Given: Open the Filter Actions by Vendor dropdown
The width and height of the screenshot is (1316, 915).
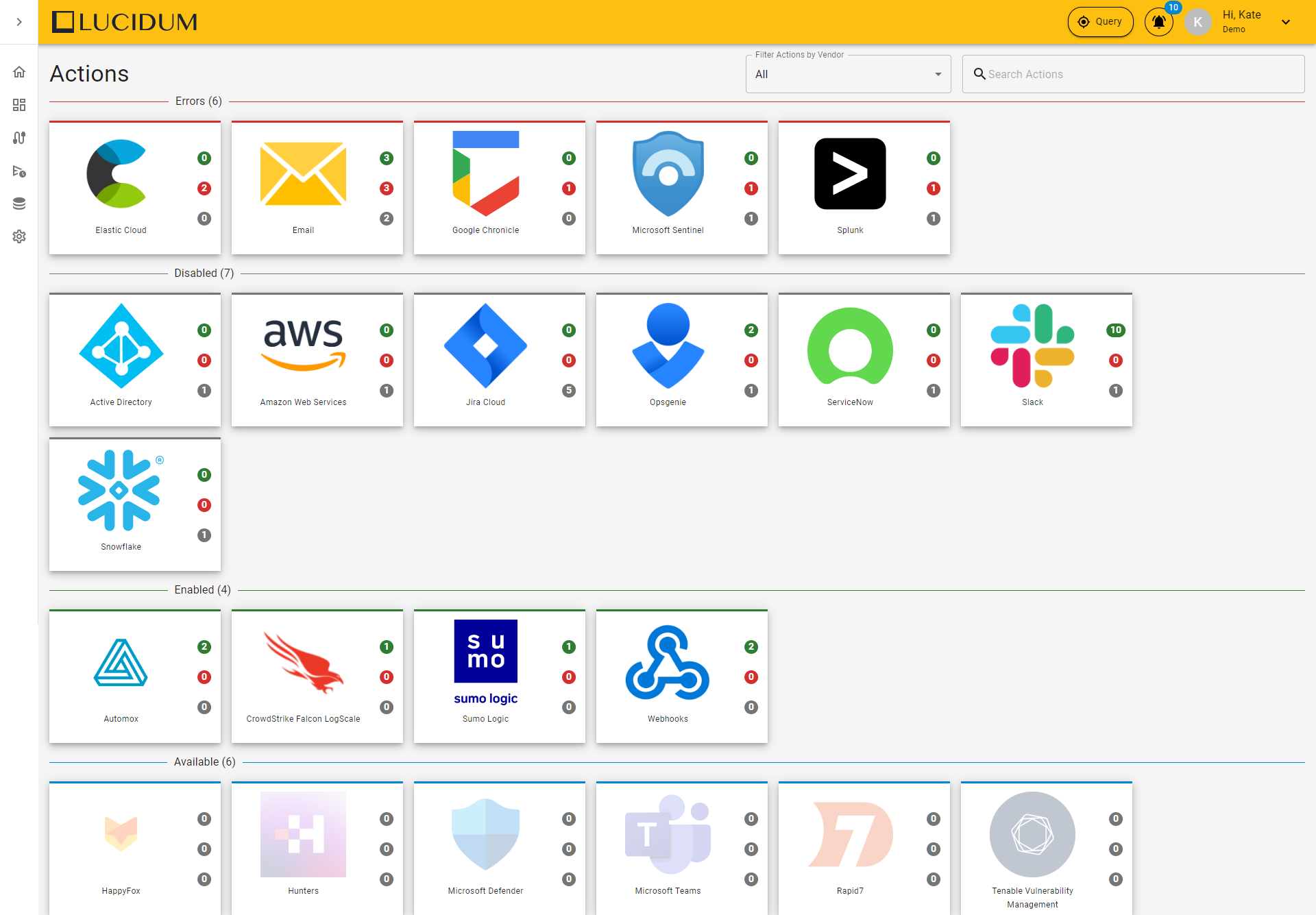Looking at the screenshot, I should click(848, 74).
